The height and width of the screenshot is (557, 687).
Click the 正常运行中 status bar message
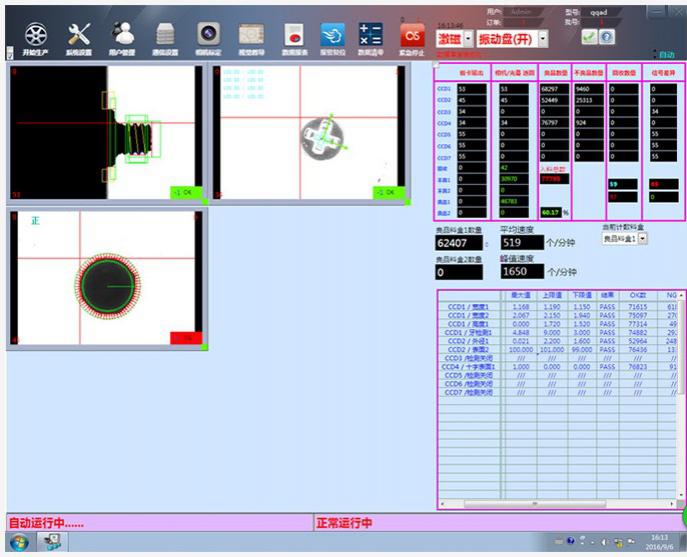click(x=344, y=523)
